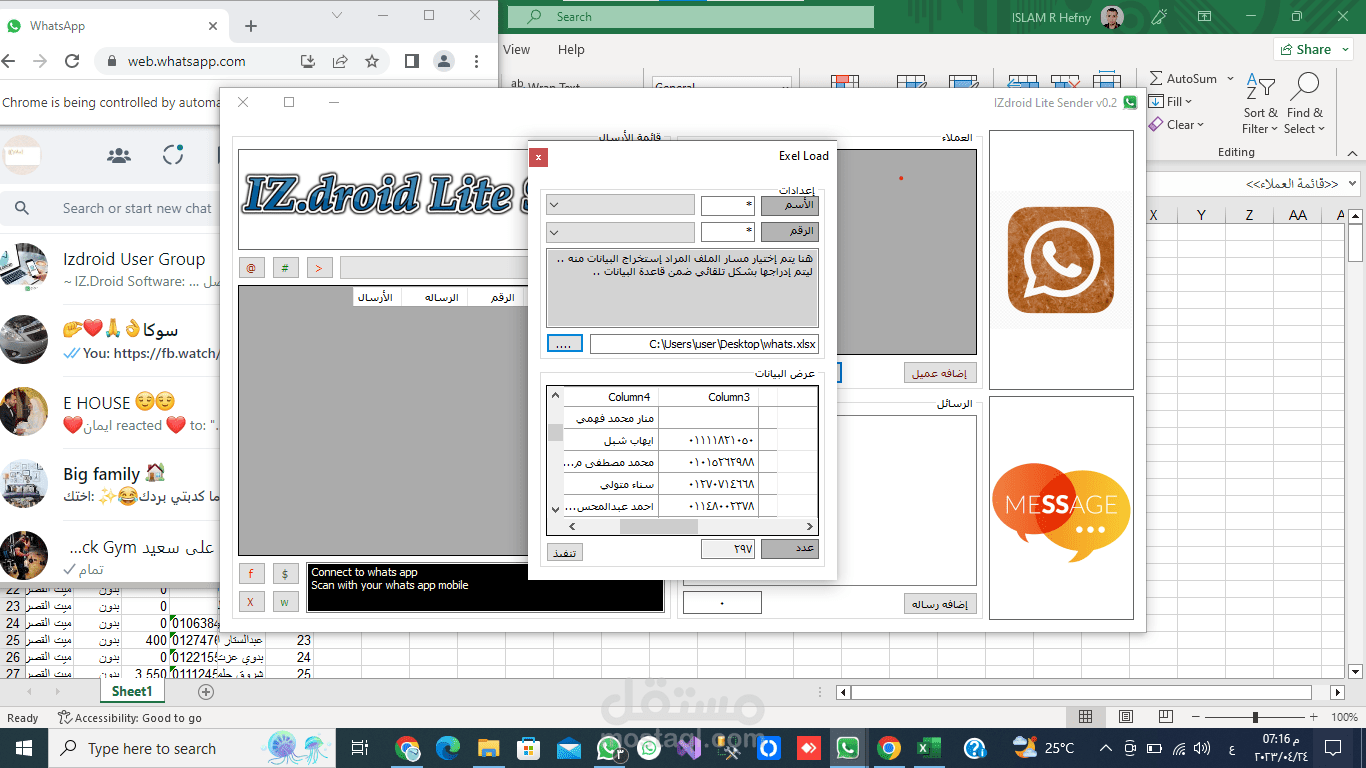Open WhatsApp Communities icon in browser
Screen dimensions: 1366x768
pyautogui.click(x=119, y=155)
